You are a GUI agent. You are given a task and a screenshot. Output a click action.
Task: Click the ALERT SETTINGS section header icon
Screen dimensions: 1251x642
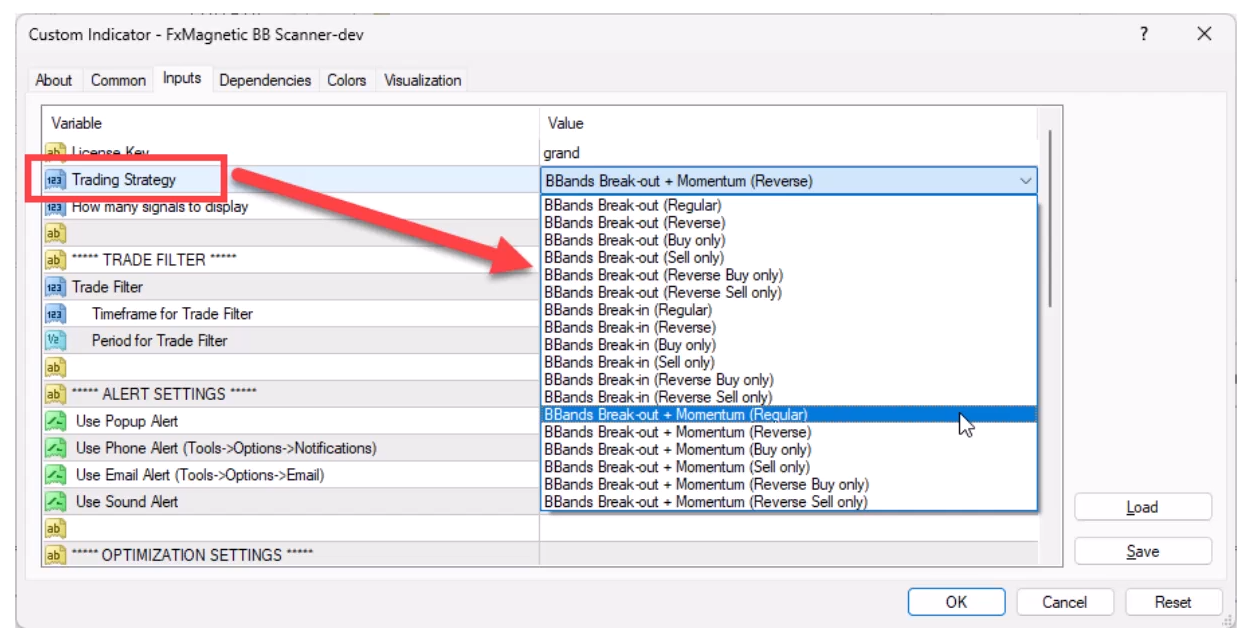(54, 394)
